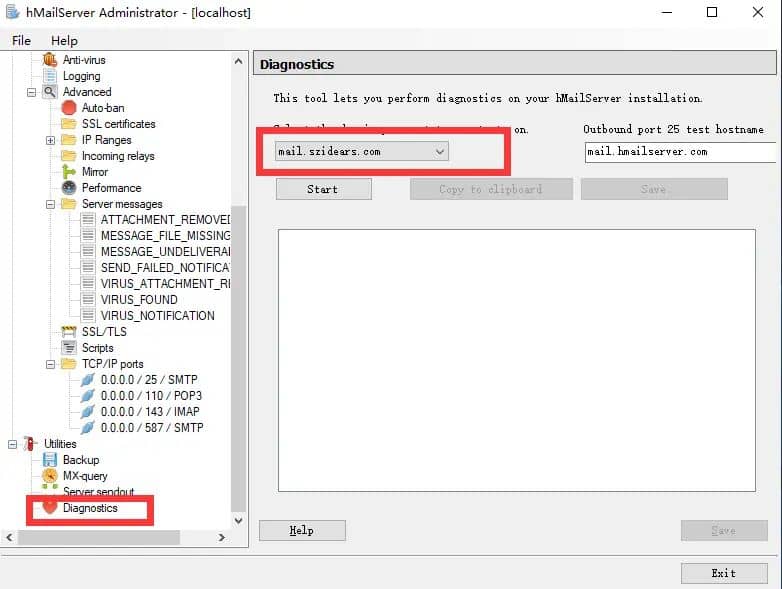Open the File menu
The image size is (782, 589).
pyautogui.click(x=21, y=41)
